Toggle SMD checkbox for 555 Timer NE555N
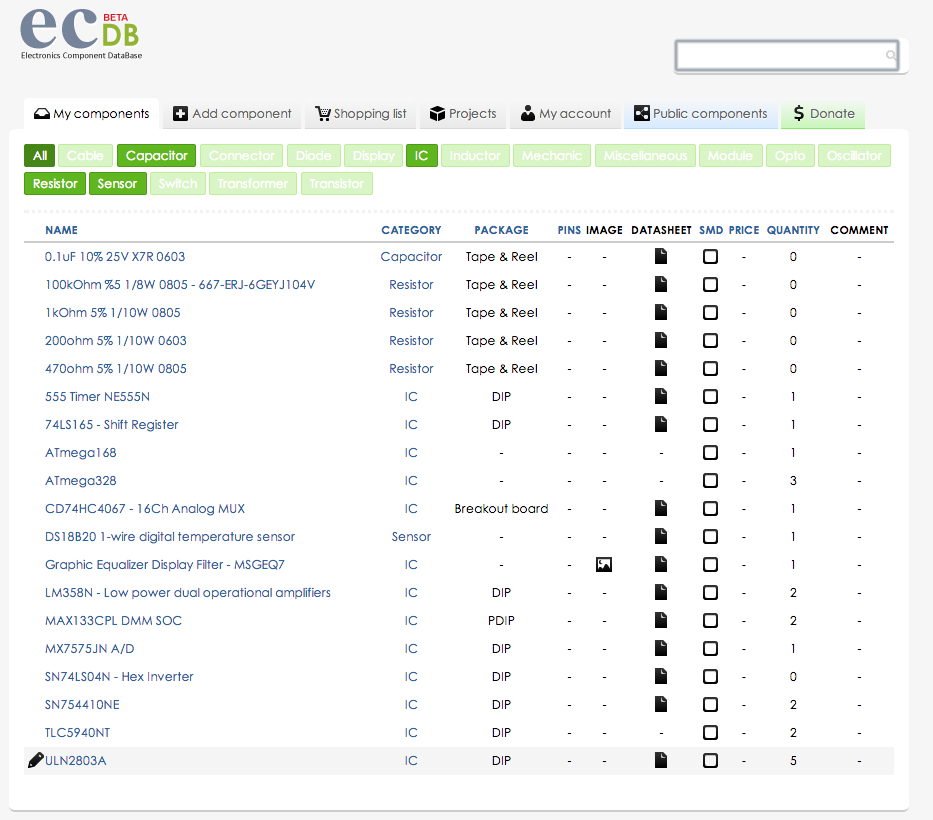Viewport: 933px width, 820px height. 710,396
